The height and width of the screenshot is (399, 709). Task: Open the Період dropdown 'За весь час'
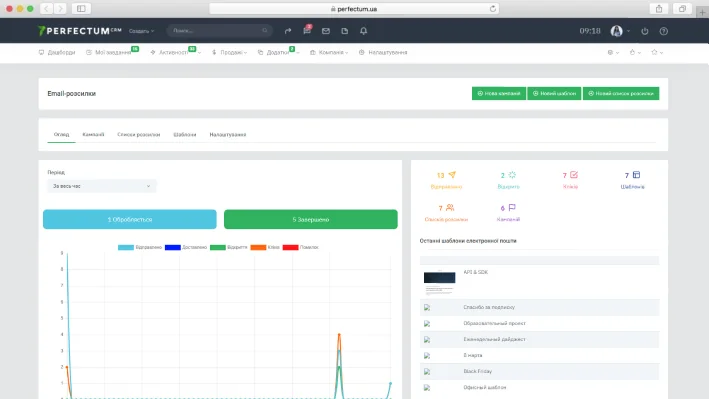click(102, 186)
